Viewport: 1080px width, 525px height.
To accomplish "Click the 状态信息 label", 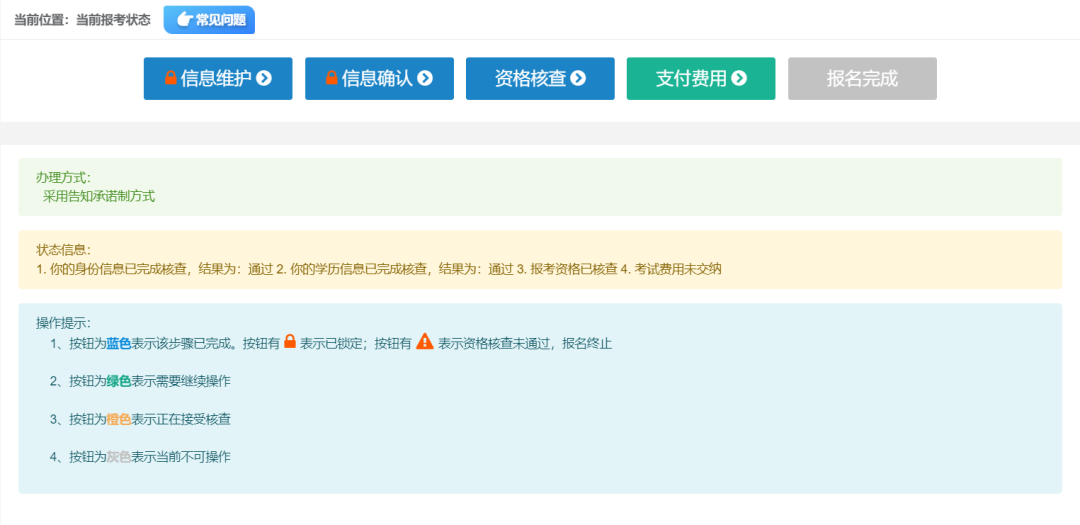I will point(63,249).
